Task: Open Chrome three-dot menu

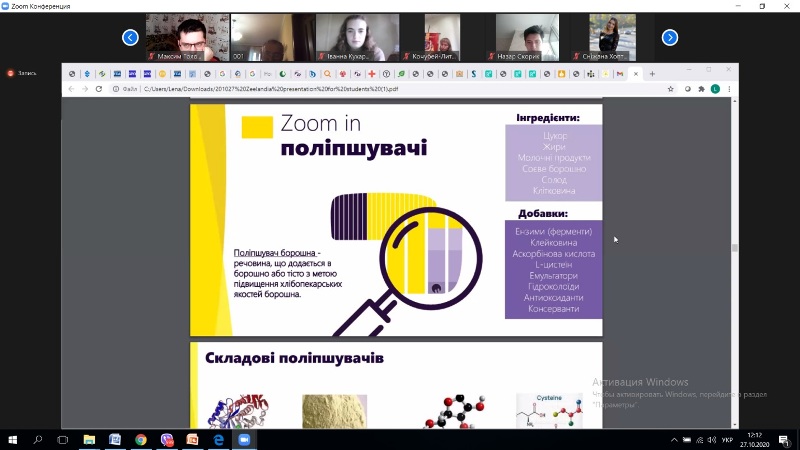Action: click(x=729, y=89)
